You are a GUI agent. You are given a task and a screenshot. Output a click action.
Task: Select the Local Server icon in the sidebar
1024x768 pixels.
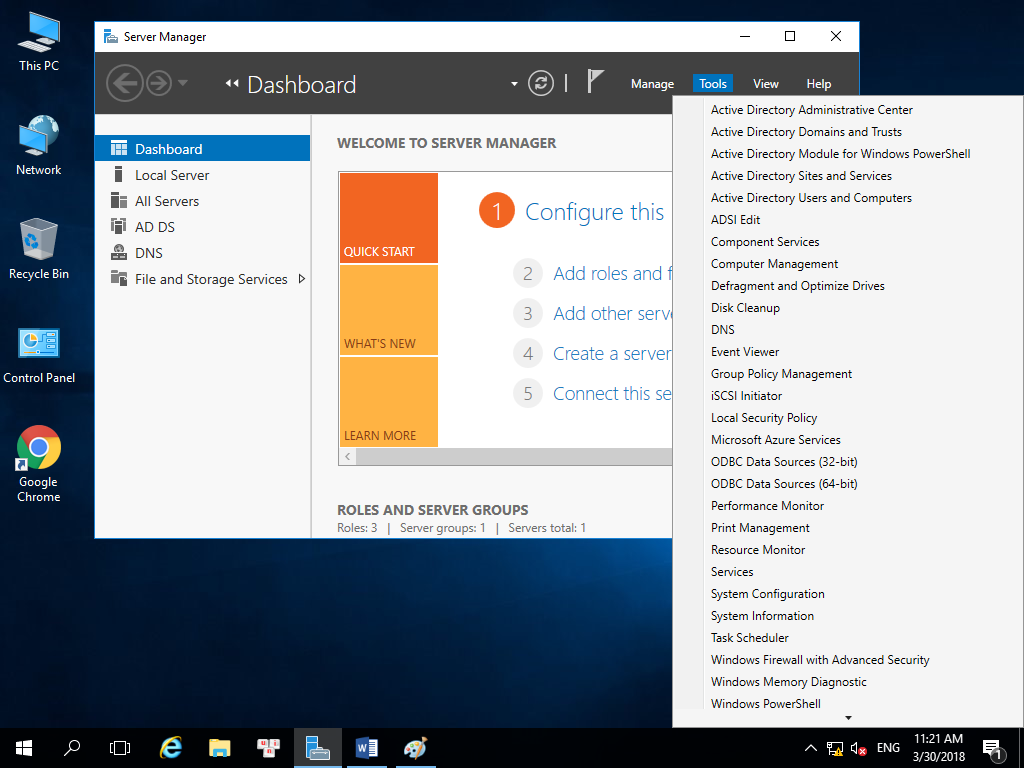click(x=118, y=174)
